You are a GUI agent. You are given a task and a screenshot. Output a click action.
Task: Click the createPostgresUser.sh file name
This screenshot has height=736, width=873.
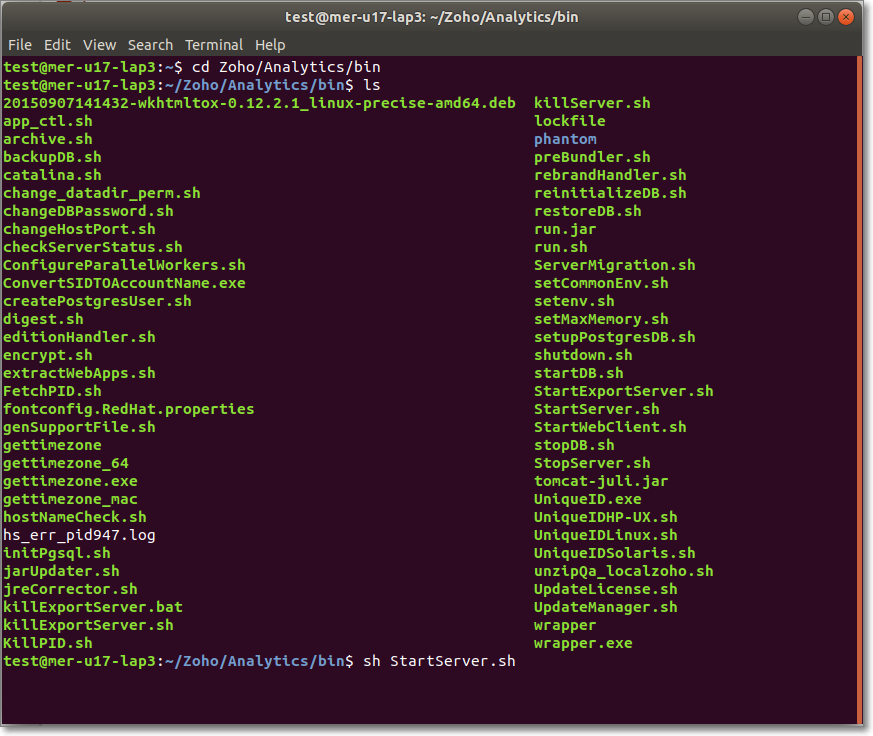pyautogui.click(x=97, y=301)
